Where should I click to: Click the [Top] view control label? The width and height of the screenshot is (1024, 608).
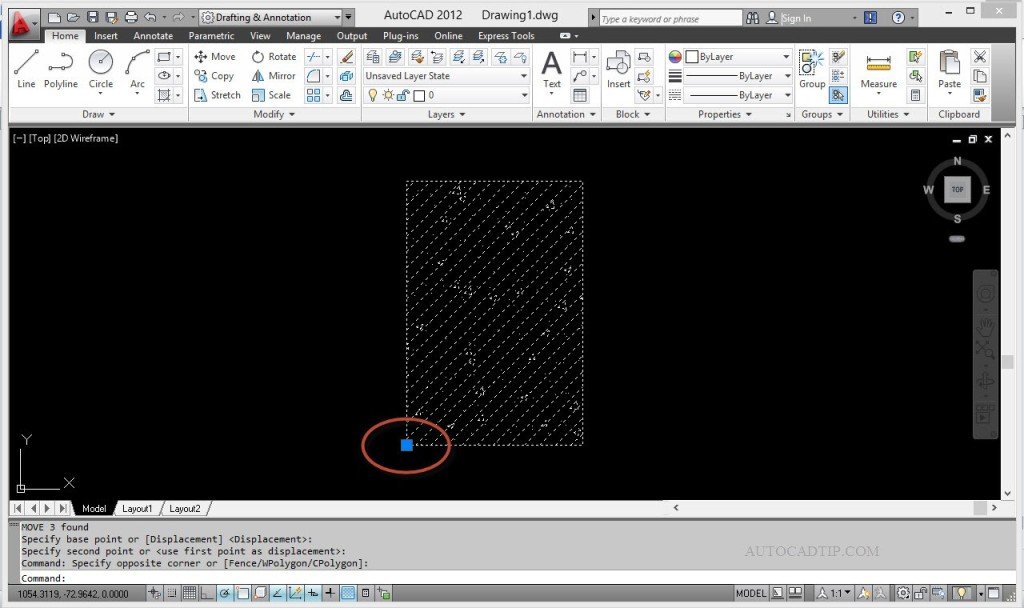coord(40,138)
